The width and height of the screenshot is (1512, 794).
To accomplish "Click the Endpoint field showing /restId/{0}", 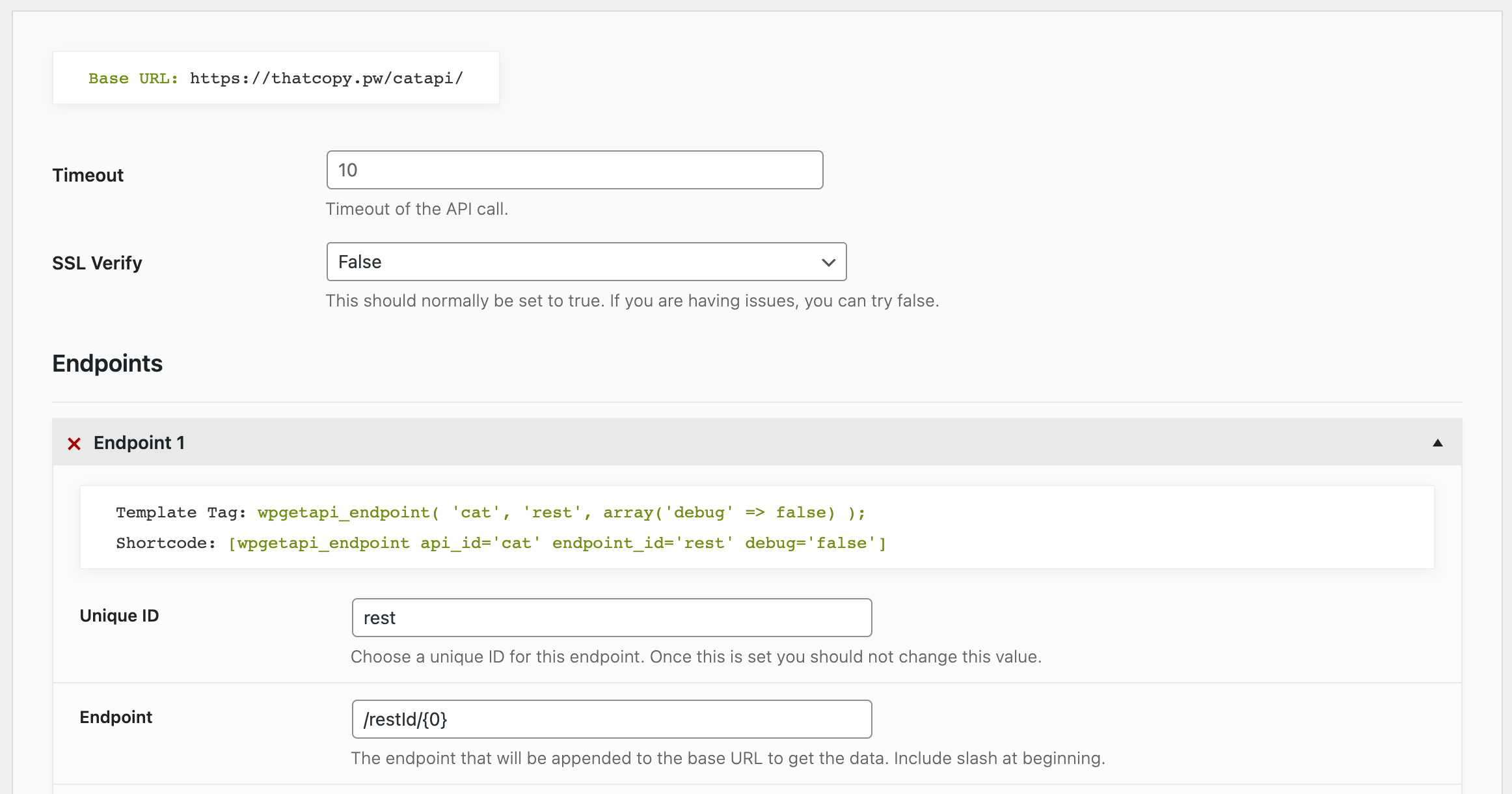I will (x=610, y=719).
